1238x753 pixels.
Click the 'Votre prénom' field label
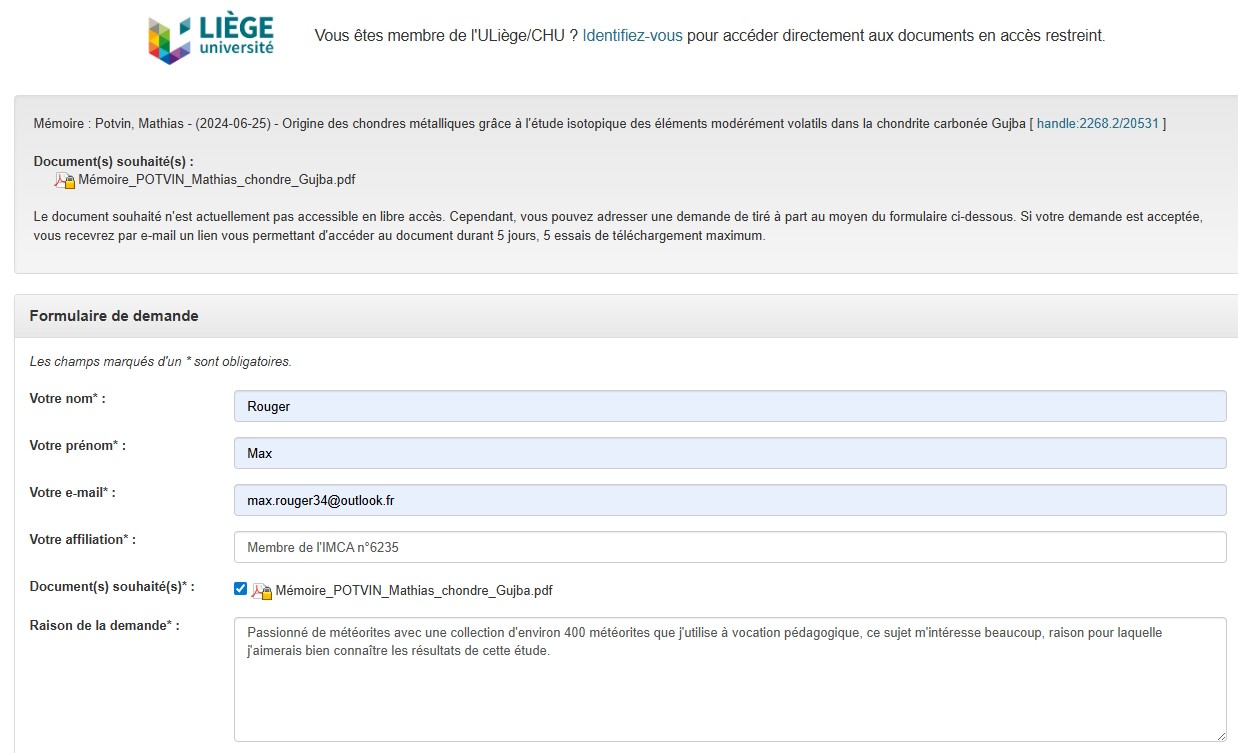click(x=77, y=446)
